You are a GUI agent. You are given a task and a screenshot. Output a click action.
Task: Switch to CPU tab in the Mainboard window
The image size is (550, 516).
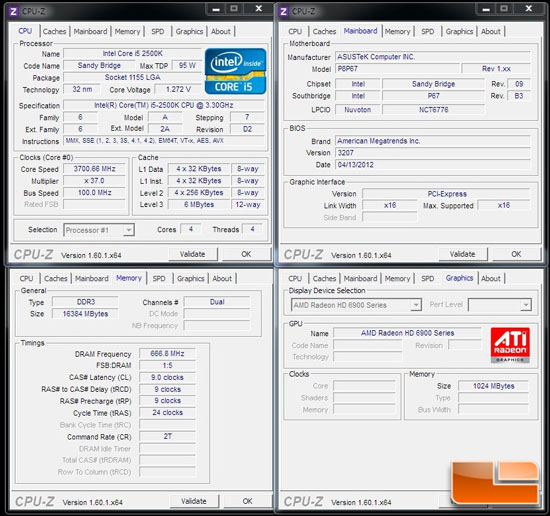(295, 31)
